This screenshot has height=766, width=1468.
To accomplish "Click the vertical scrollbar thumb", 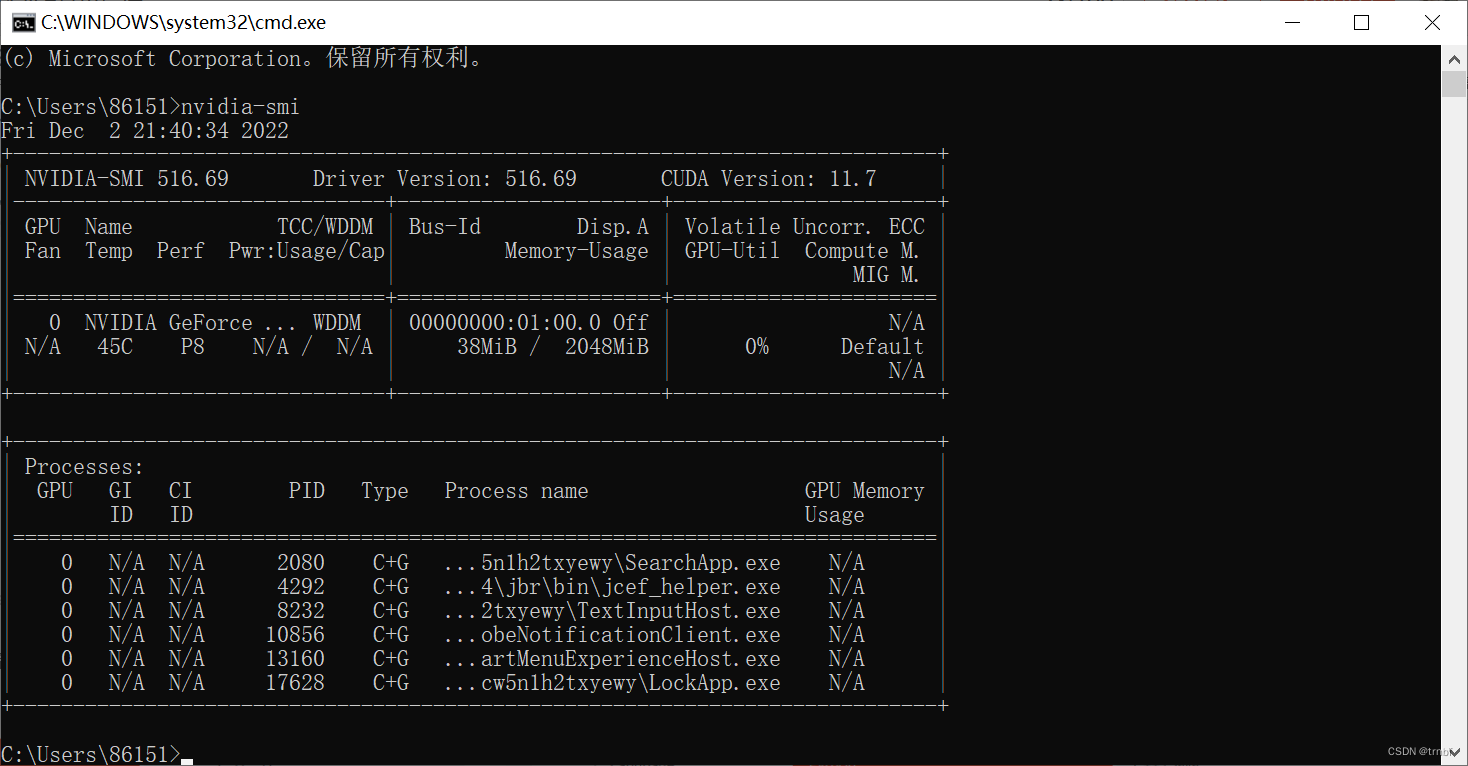I will [1454, 84].
